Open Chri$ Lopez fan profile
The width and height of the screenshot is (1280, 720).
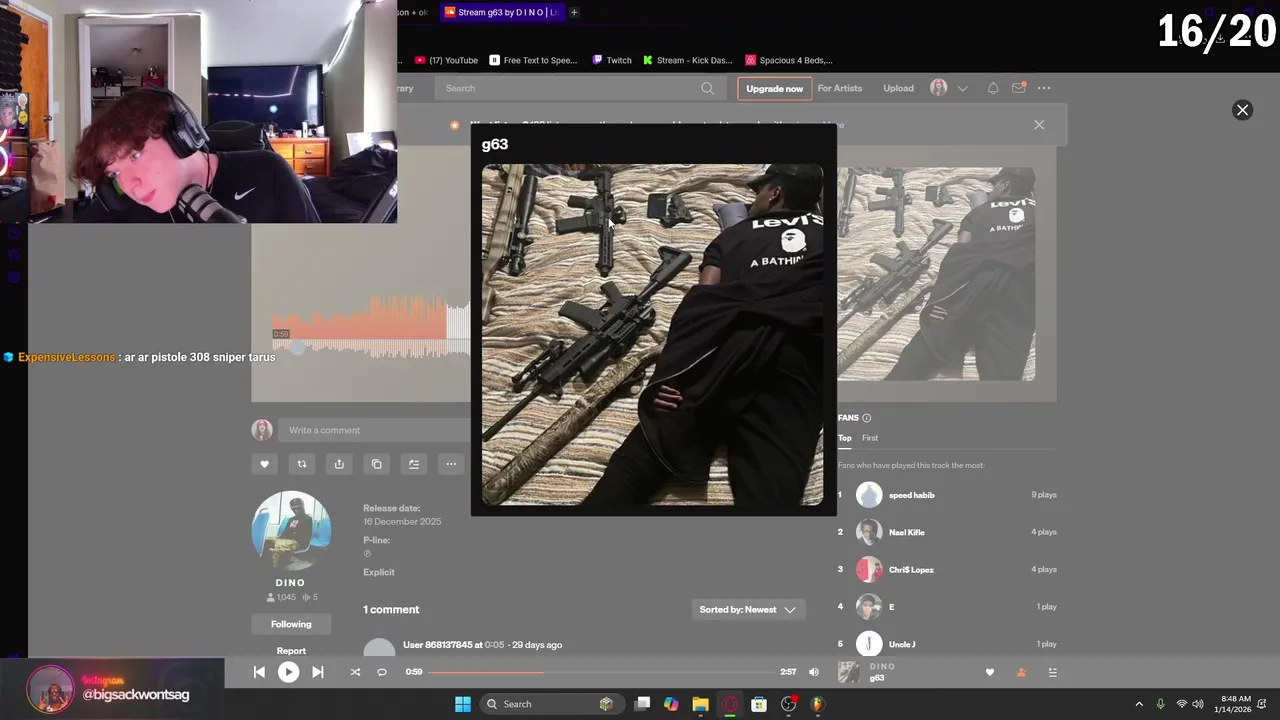(911, 570)
